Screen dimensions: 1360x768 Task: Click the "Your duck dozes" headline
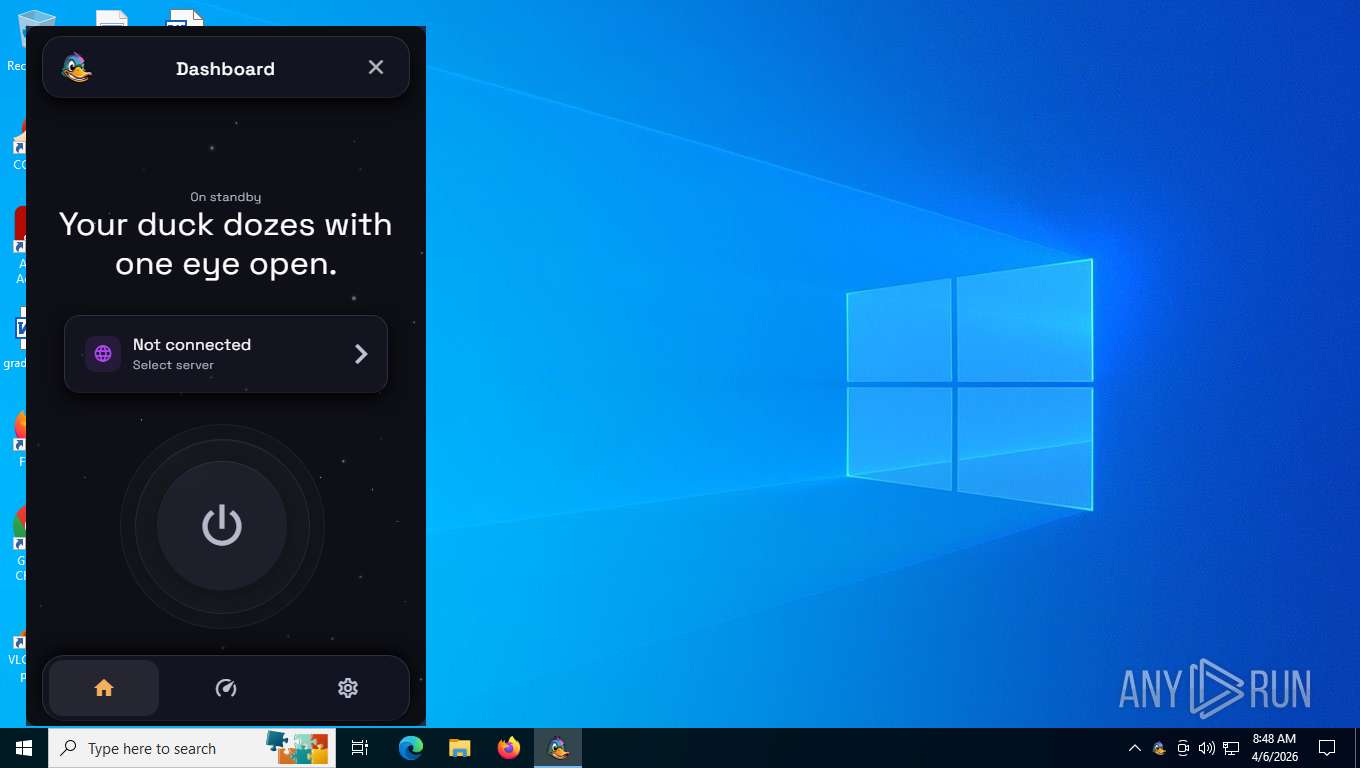226,244
